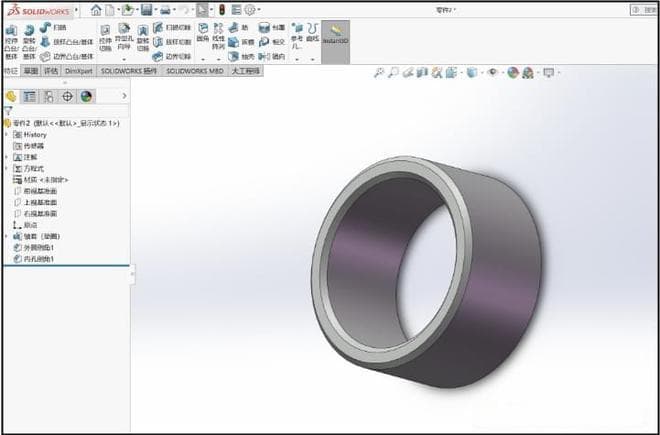The height and width of the screenshot is (435, 660).
Task: Open the File Properties list icon
Action: (x=237, y=10)
